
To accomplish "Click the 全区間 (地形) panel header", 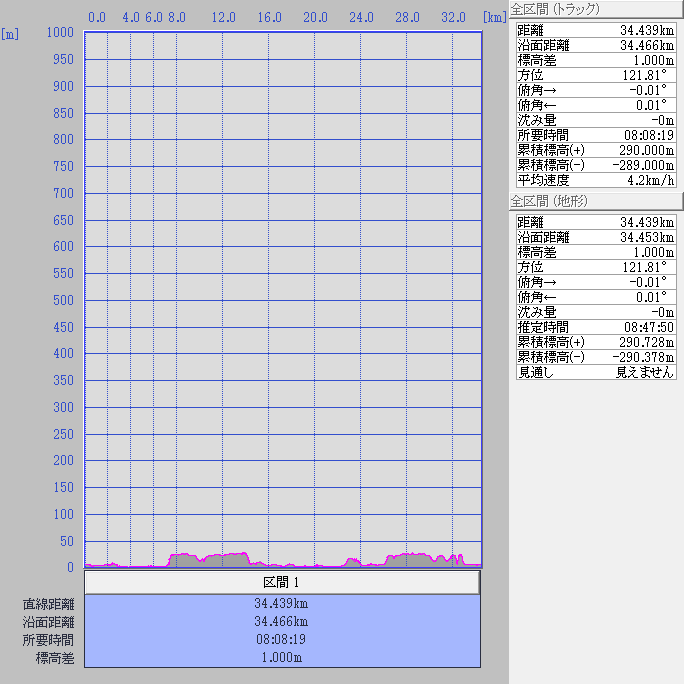I will click(596, 201).
